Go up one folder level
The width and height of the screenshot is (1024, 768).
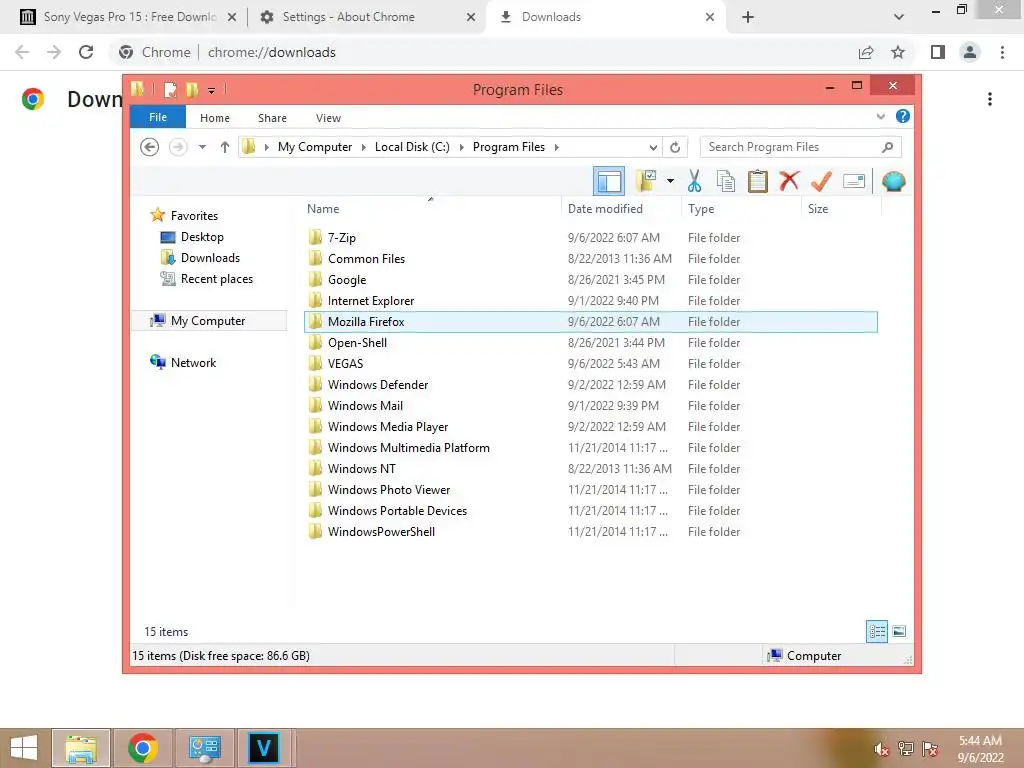225,147
